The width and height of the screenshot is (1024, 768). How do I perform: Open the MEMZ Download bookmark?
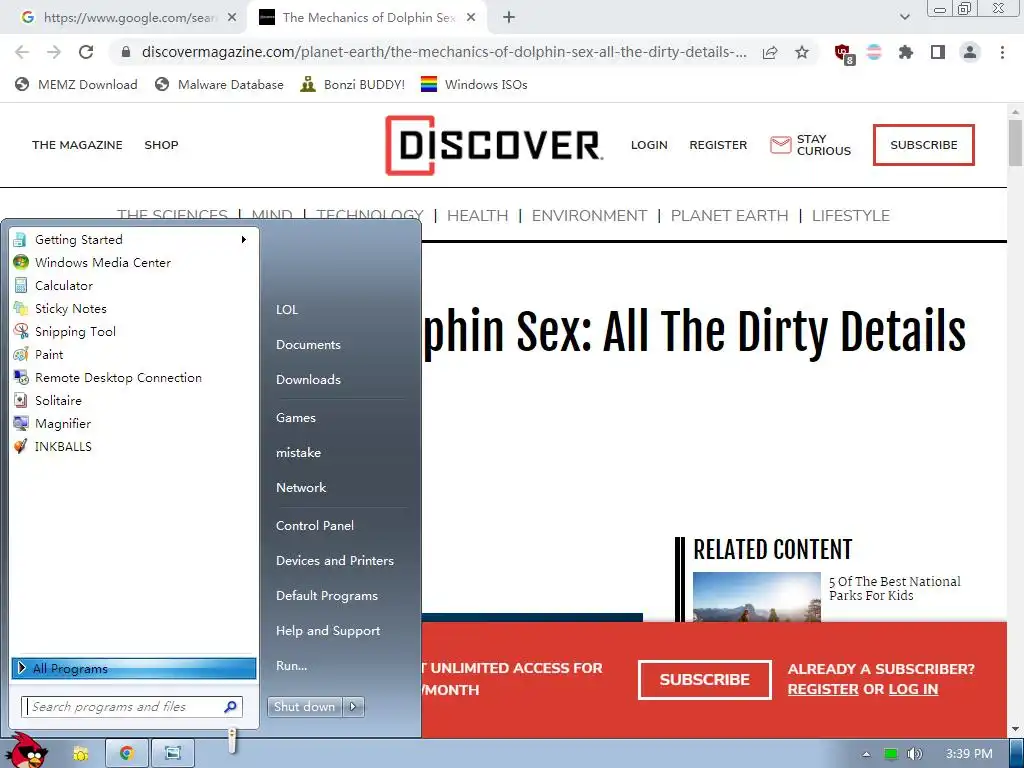click(76, 84)
